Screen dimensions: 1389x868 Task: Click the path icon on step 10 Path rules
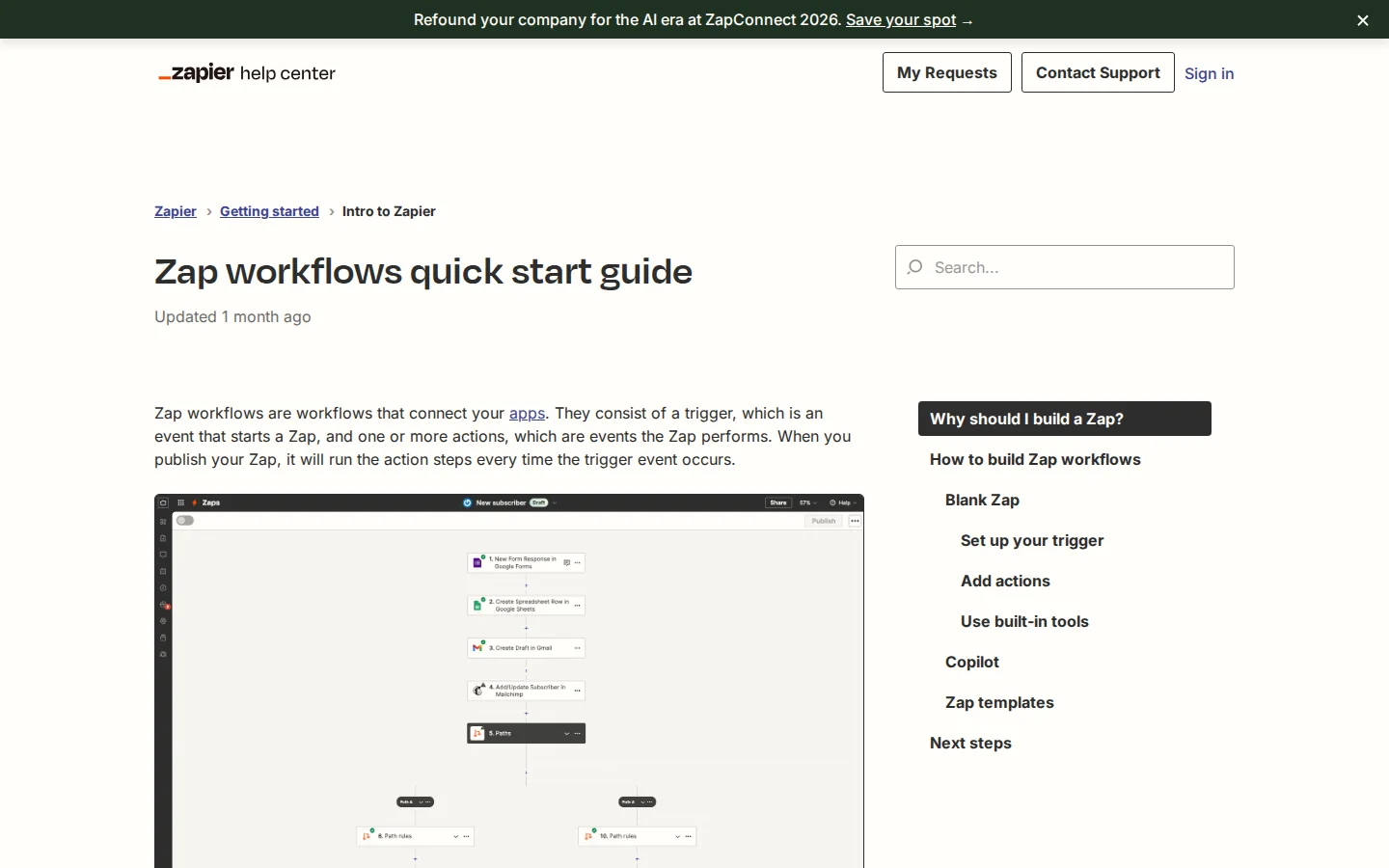pos(588,836)
